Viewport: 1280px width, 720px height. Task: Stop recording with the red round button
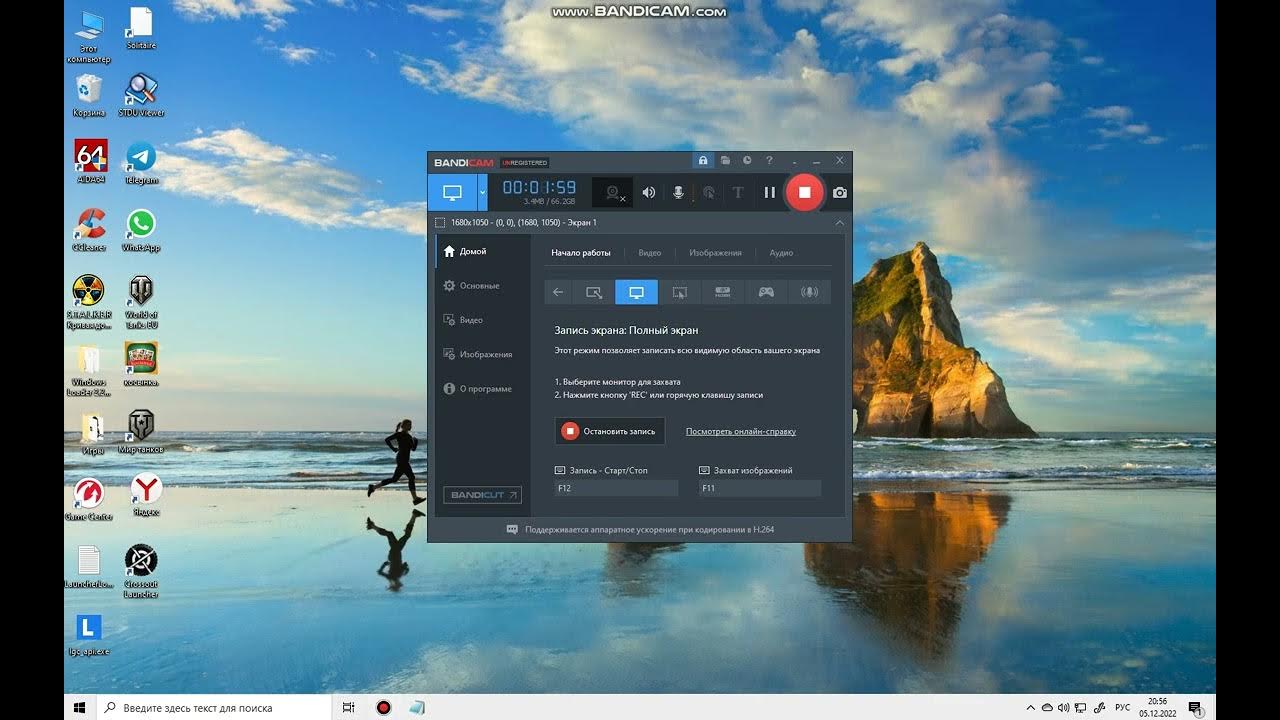804,192
